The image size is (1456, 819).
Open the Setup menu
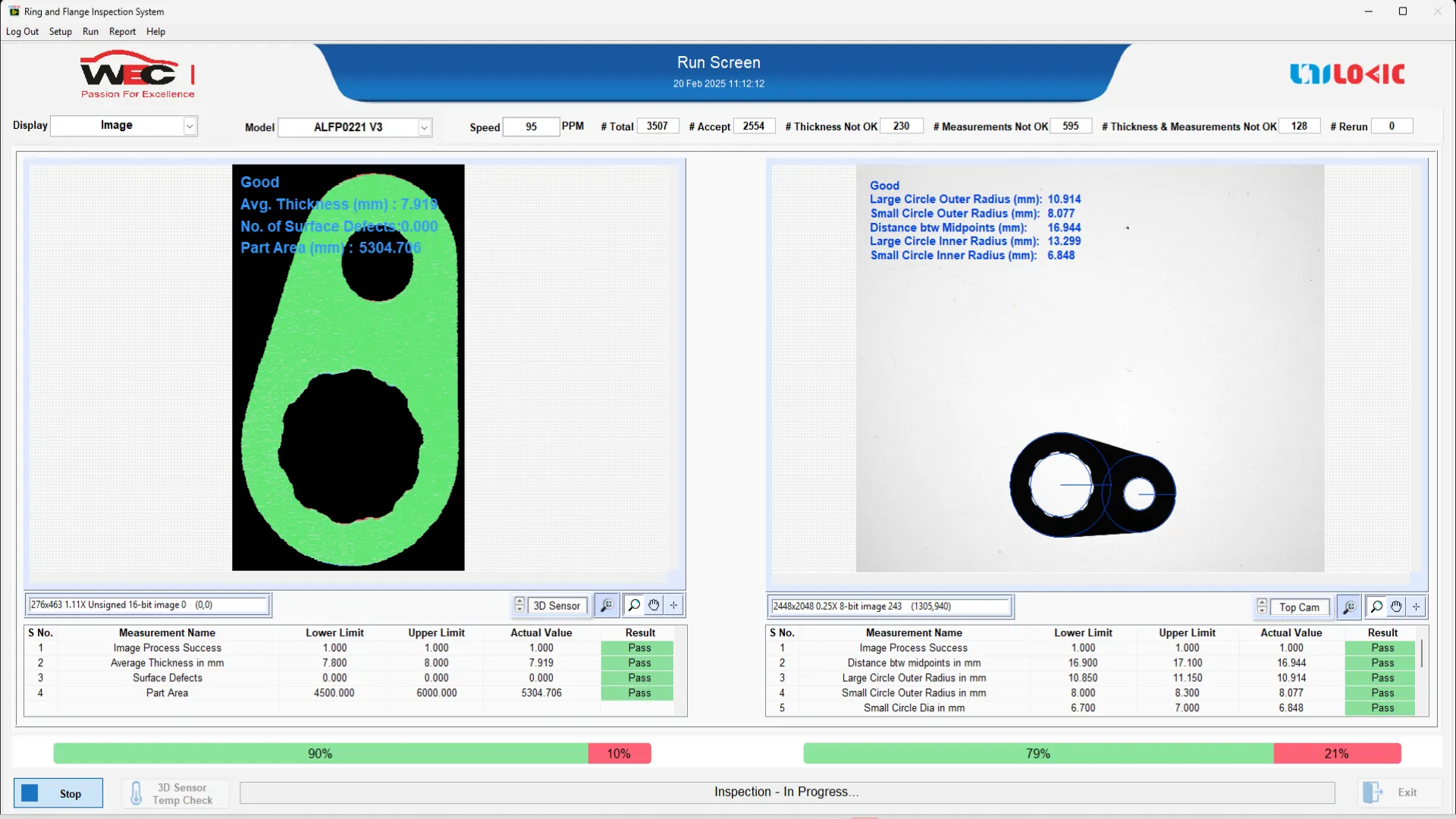click(61, 32)
